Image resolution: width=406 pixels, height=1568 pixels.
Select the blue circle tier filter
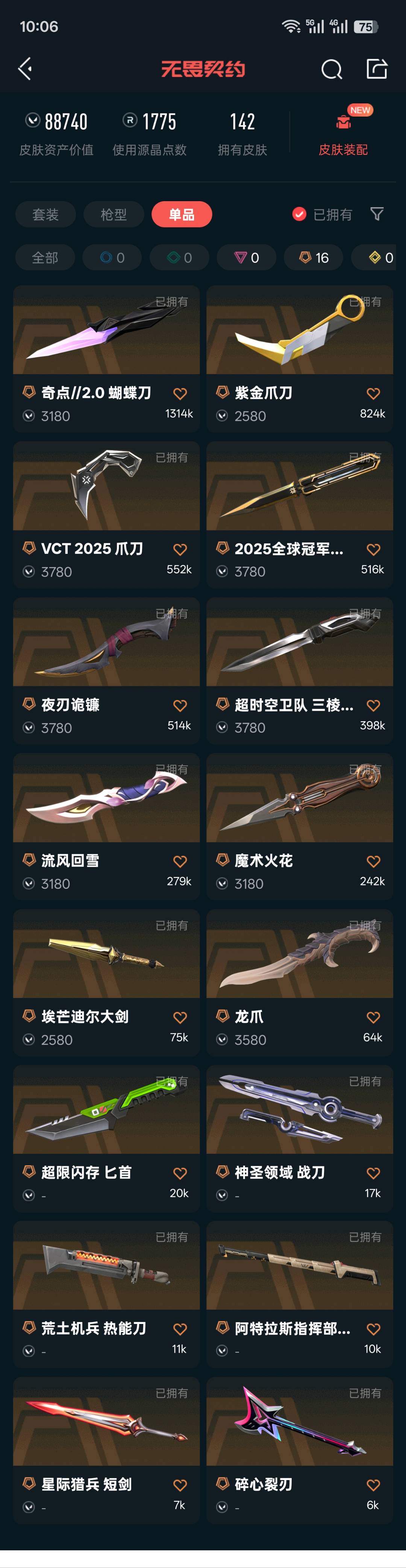(112, 258)
